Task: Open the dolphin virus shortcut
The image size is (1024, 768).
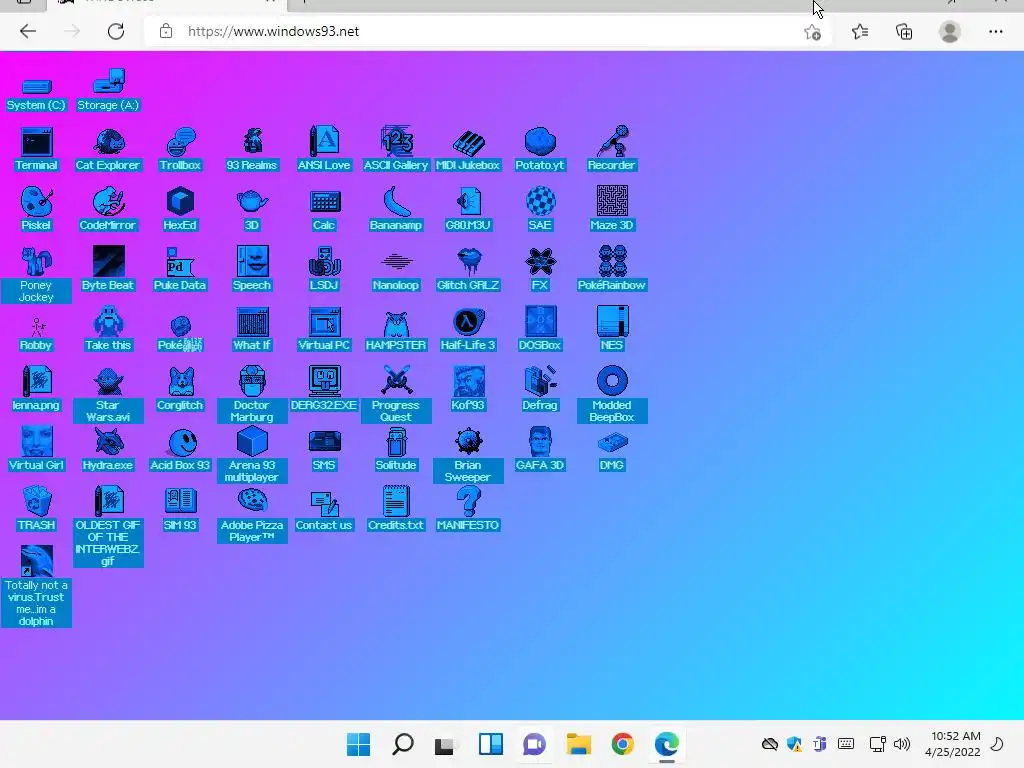Action: click(x=36, y=586)
